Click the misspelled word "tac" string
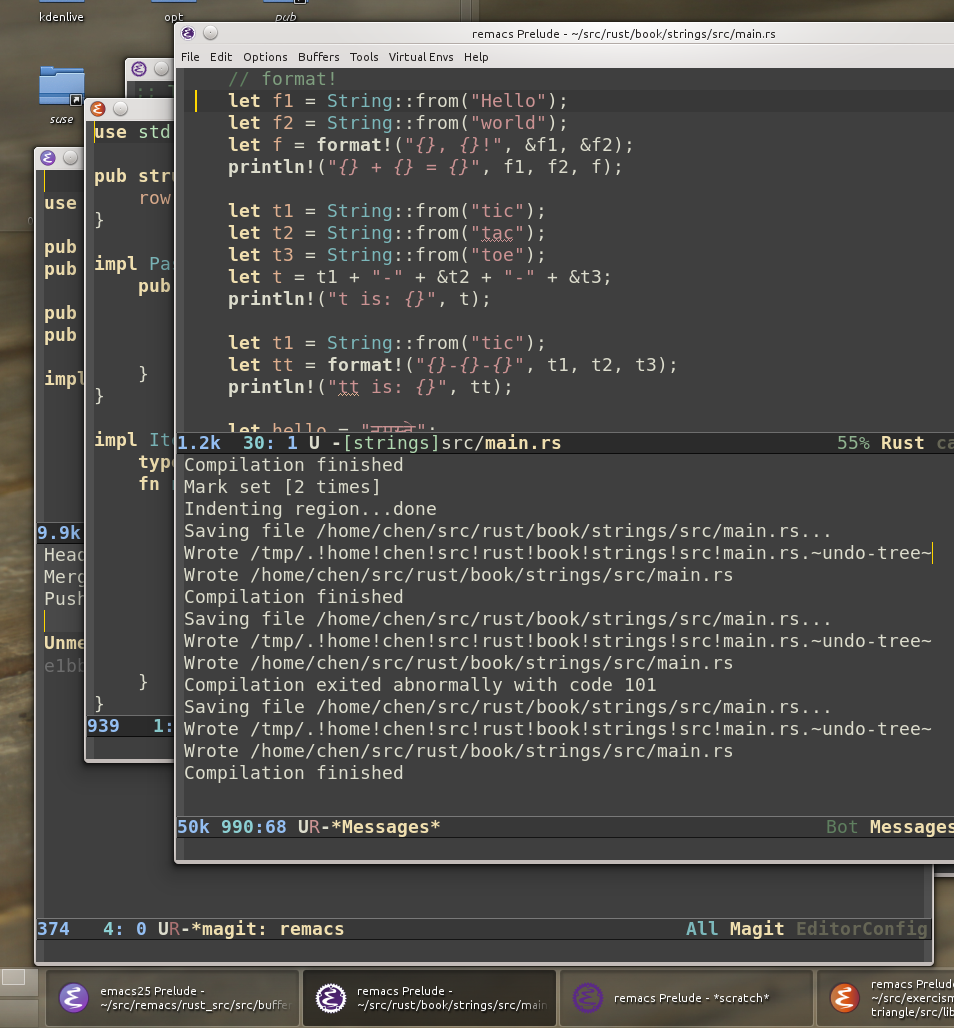The image size is (954, 1028). click(497, 233)
